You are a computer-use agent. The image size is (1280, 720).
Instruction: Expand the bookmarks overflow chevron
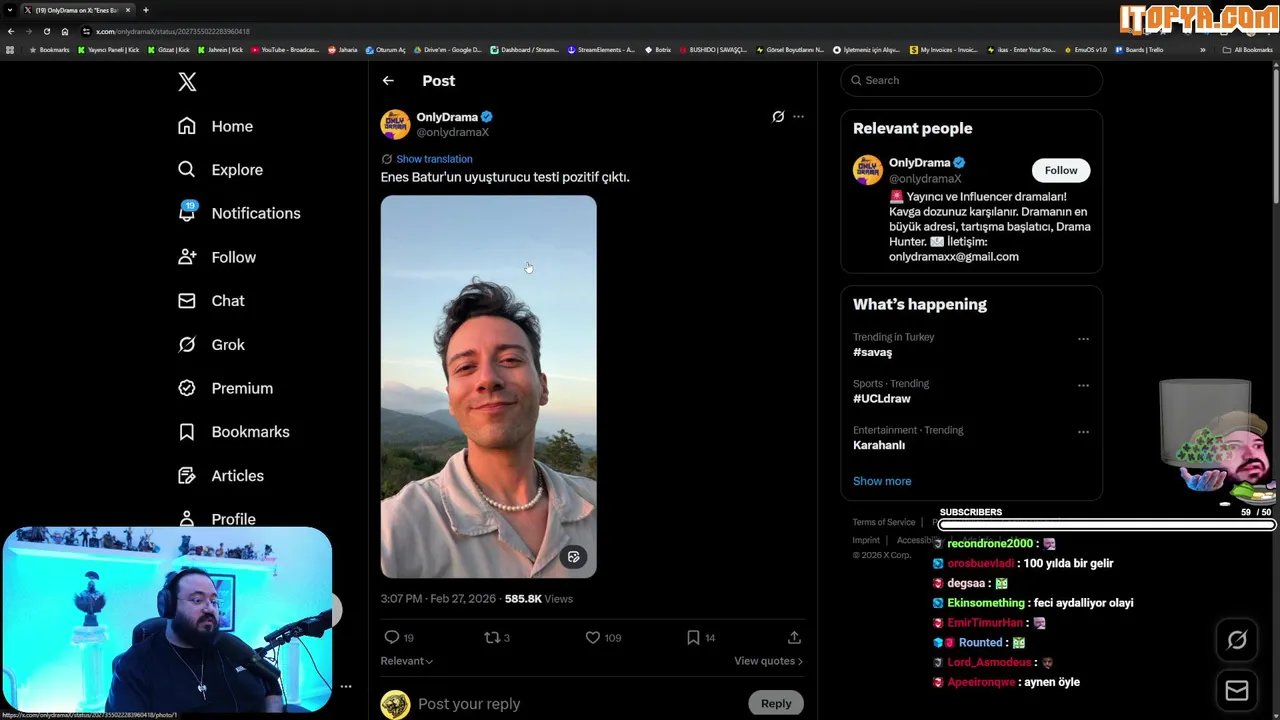click(1203, 50)
